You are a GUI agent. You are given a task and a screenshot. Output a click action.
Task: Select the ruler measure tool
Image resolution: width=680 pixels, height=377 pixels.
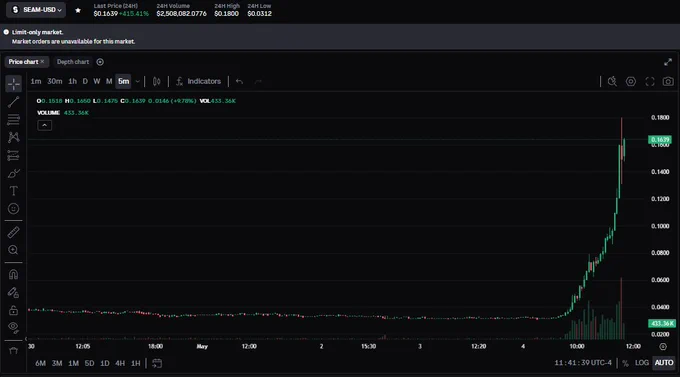point(13,232)
